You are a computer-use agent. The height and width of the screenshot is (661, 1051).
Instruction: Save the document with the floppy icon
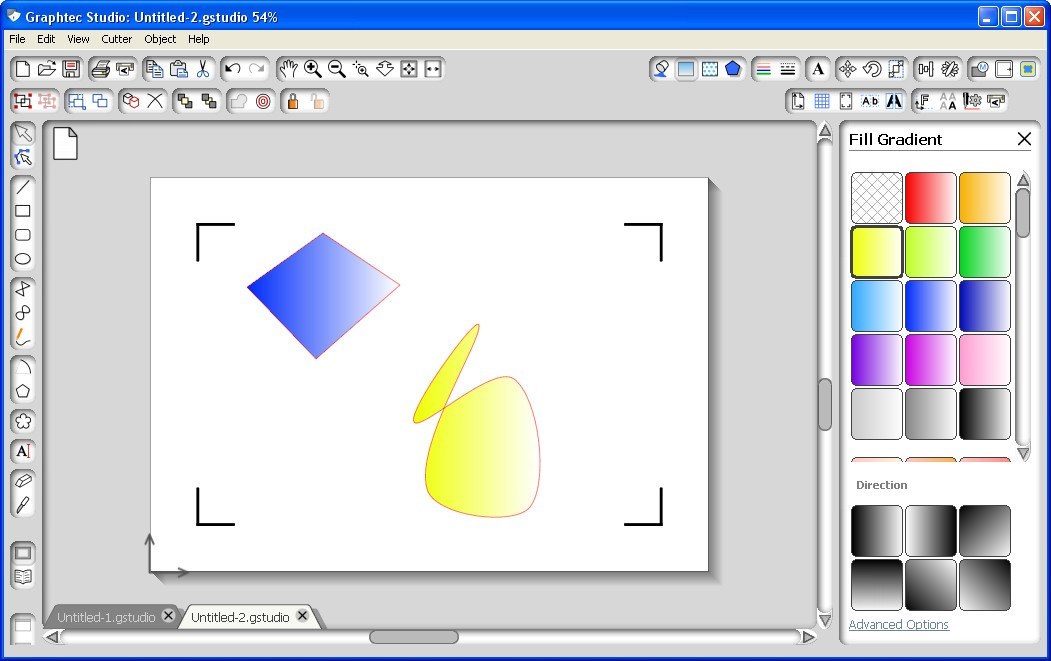70,69
